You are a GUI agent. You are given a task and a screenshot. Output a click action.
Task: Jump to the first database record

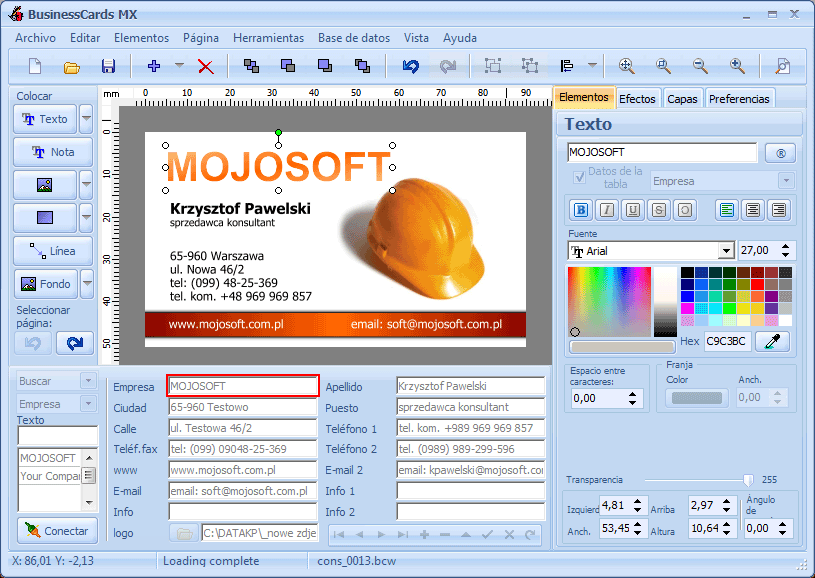click(338, 534)
